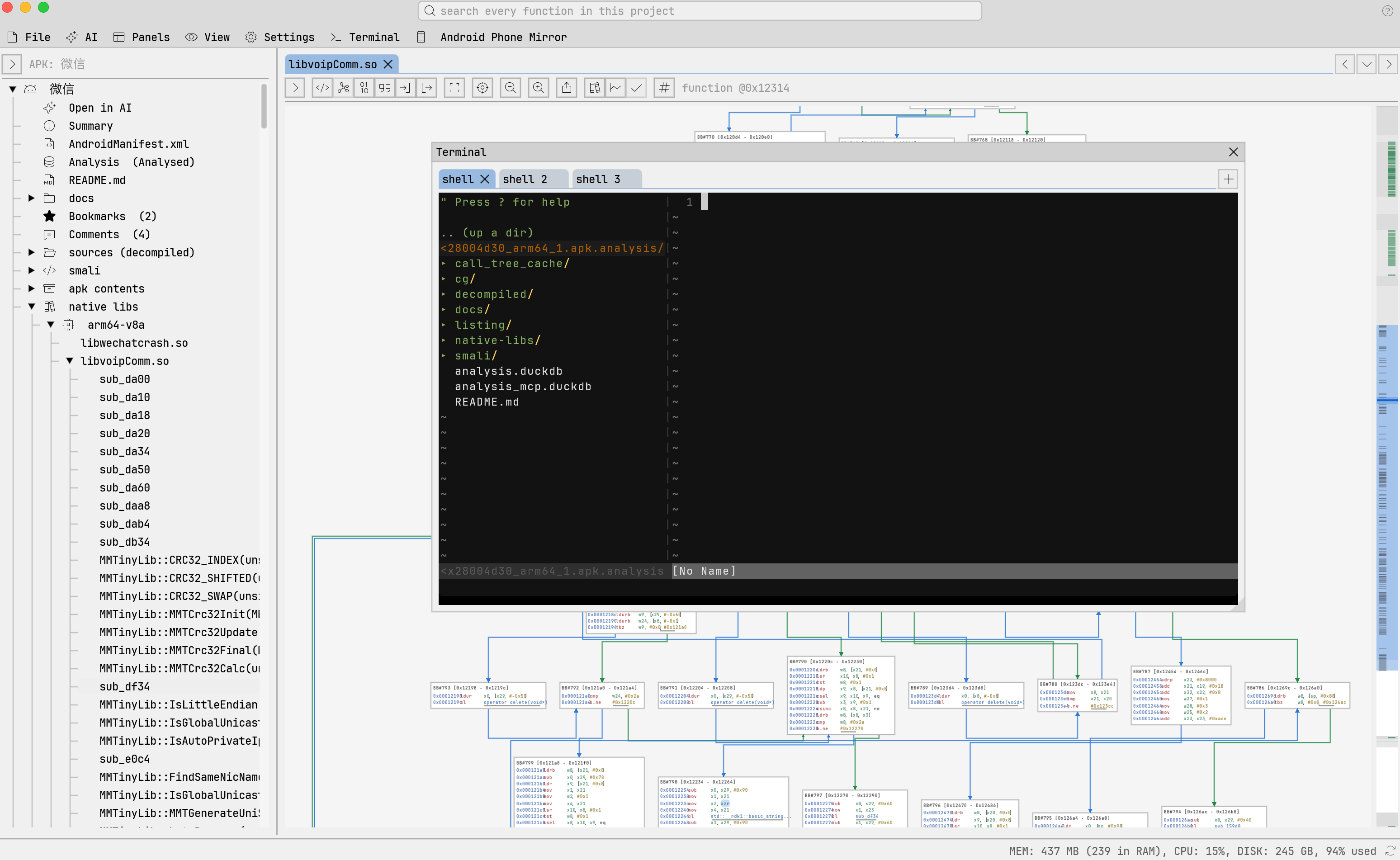
Task: Expand apk contents node
Action: point(32,288)
